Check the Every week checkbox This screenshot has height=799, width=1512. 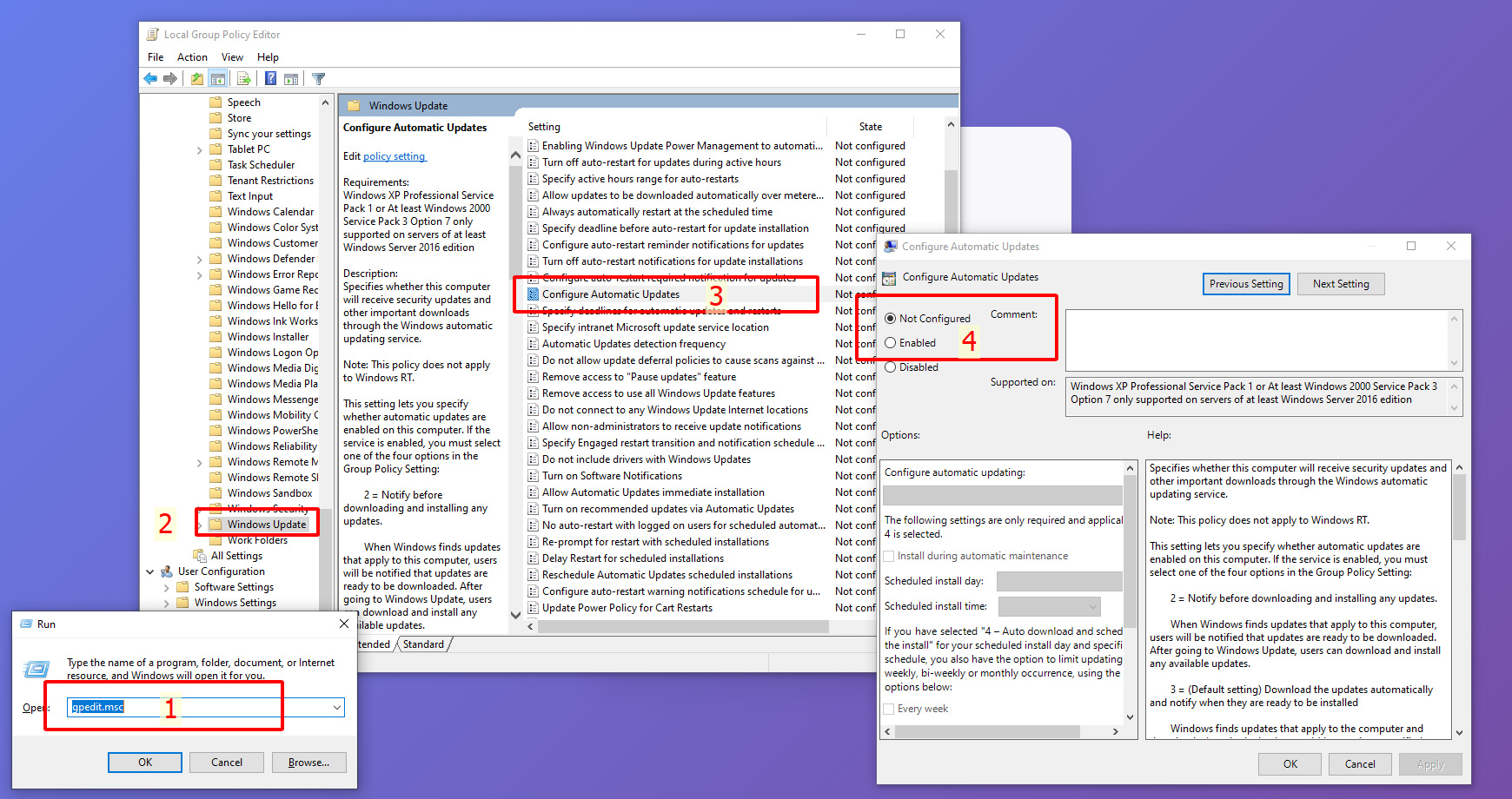pos(889,709)
